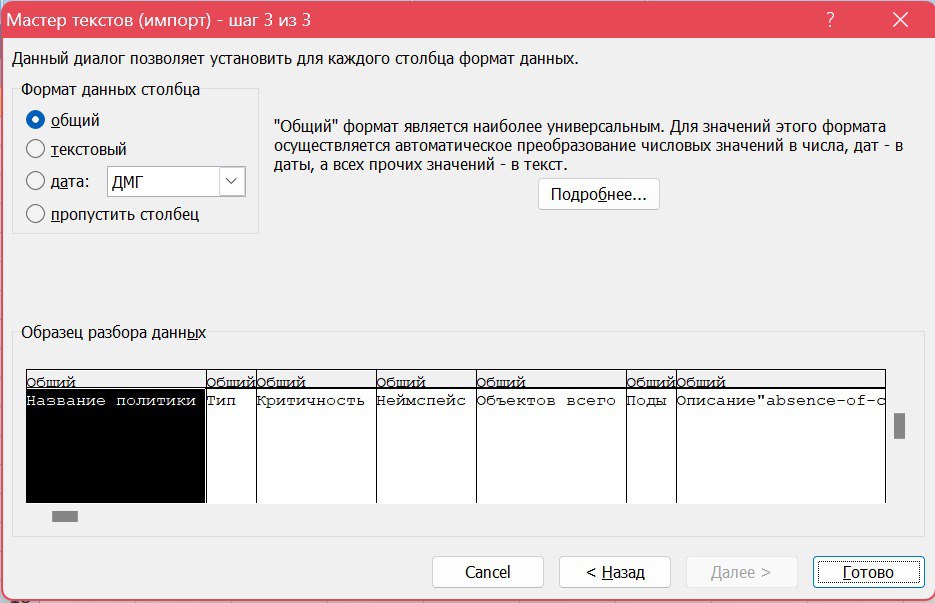Screen dimensions: 935x603
Task: Cancel the import wizard
Action: pyautogui.click(x=487, y=572)
